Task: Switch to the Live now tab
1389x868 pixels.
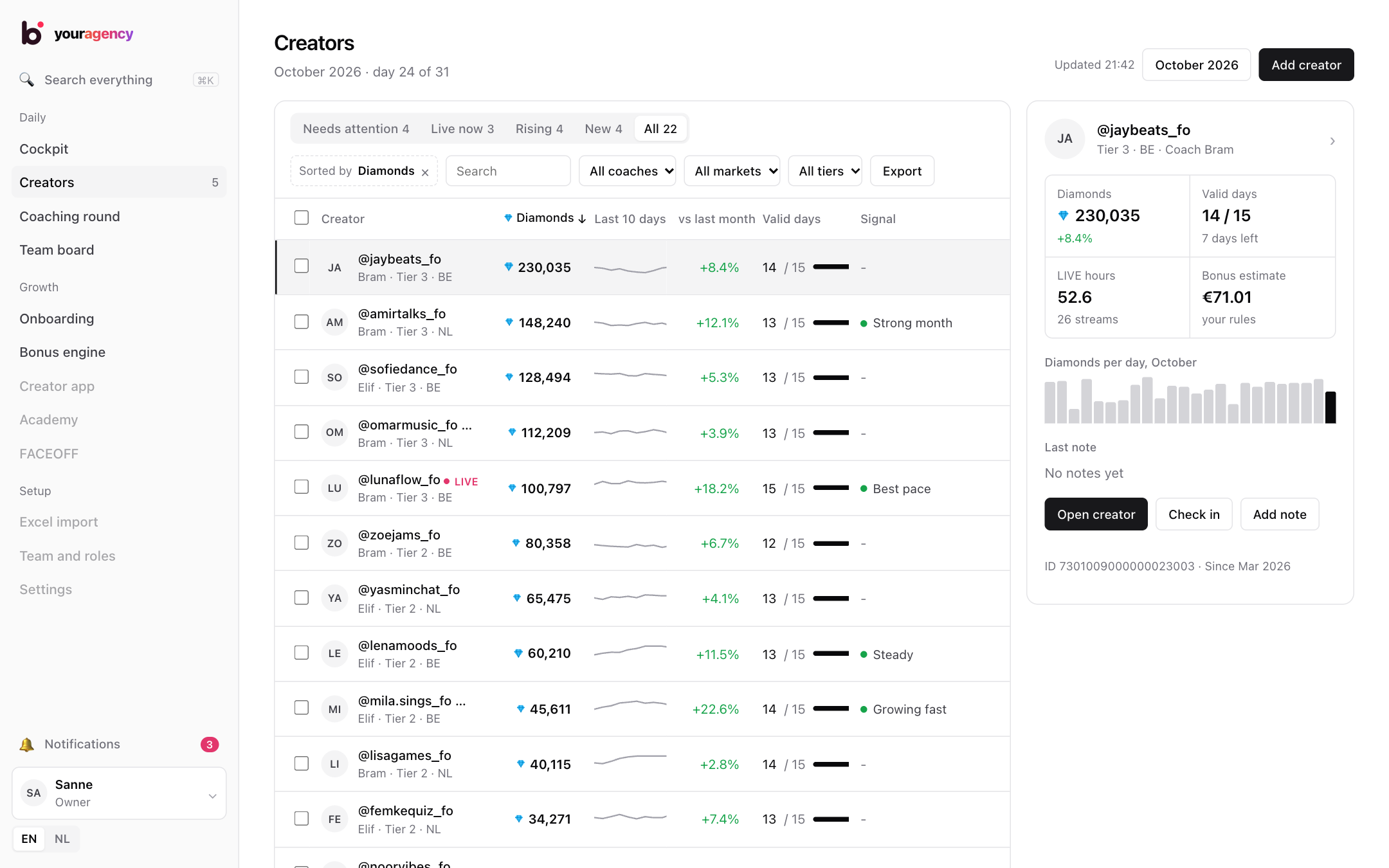Action: (462, 129)
